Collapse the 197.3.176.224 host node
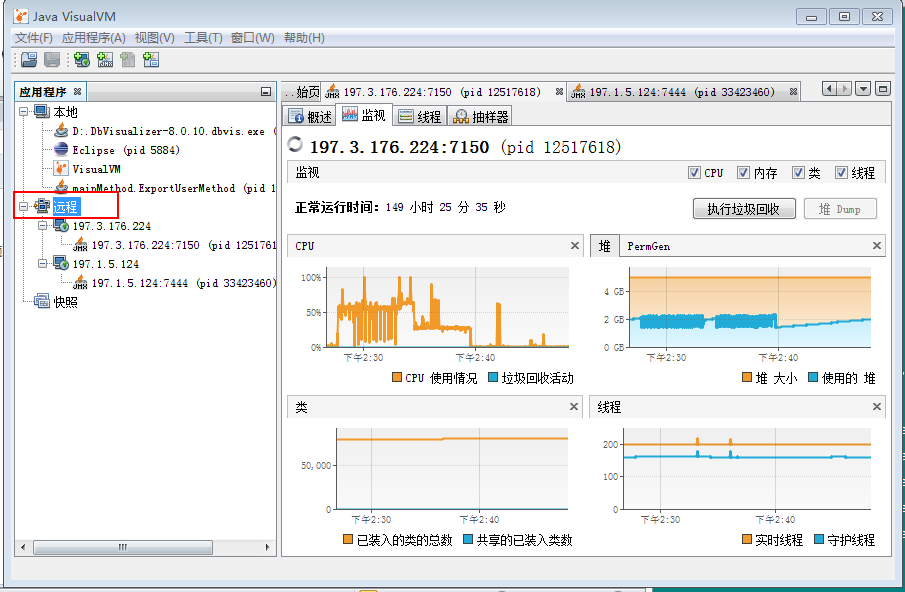This screenshot has width=905, height=592. coord(43,226)
